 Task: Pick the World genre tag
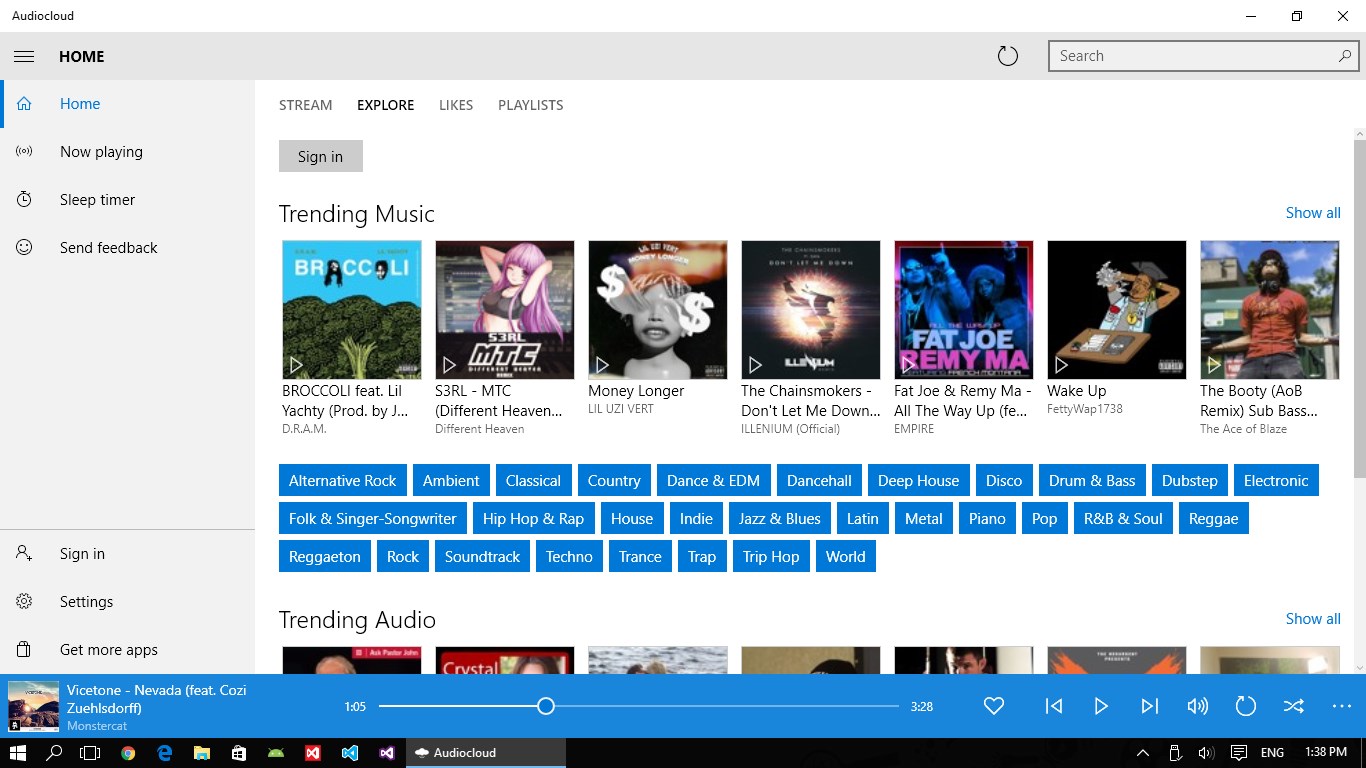pyautogui.click(x=846, y=557)
